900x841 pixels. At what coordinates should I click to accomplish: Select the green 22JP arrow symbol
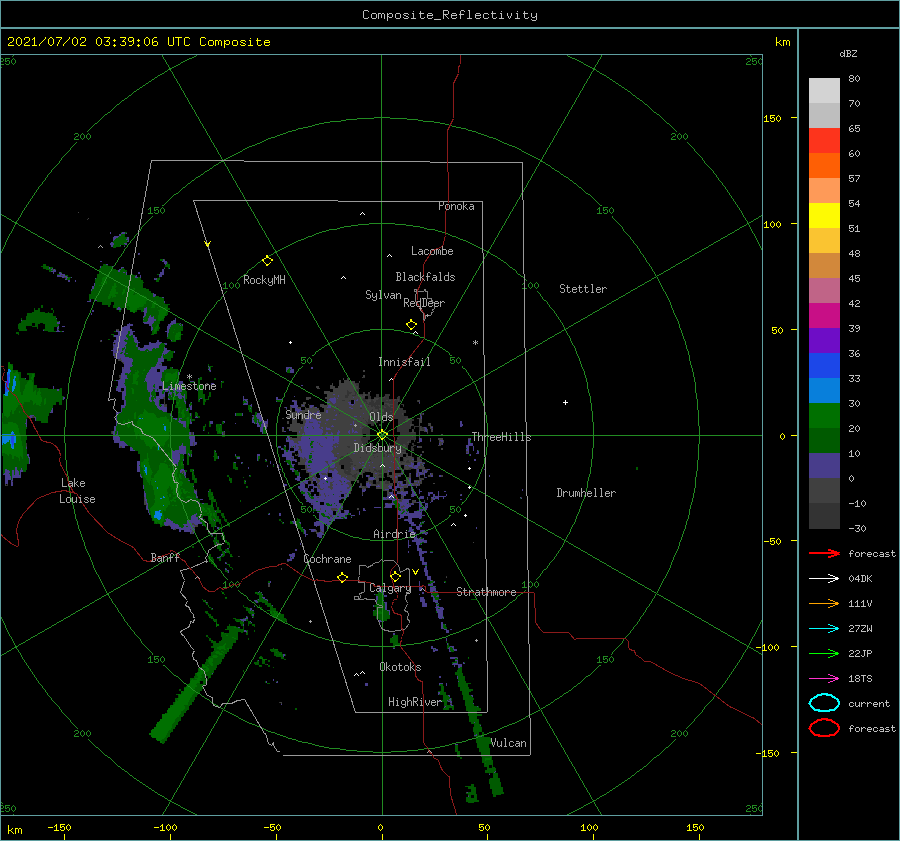coord(824,653)
